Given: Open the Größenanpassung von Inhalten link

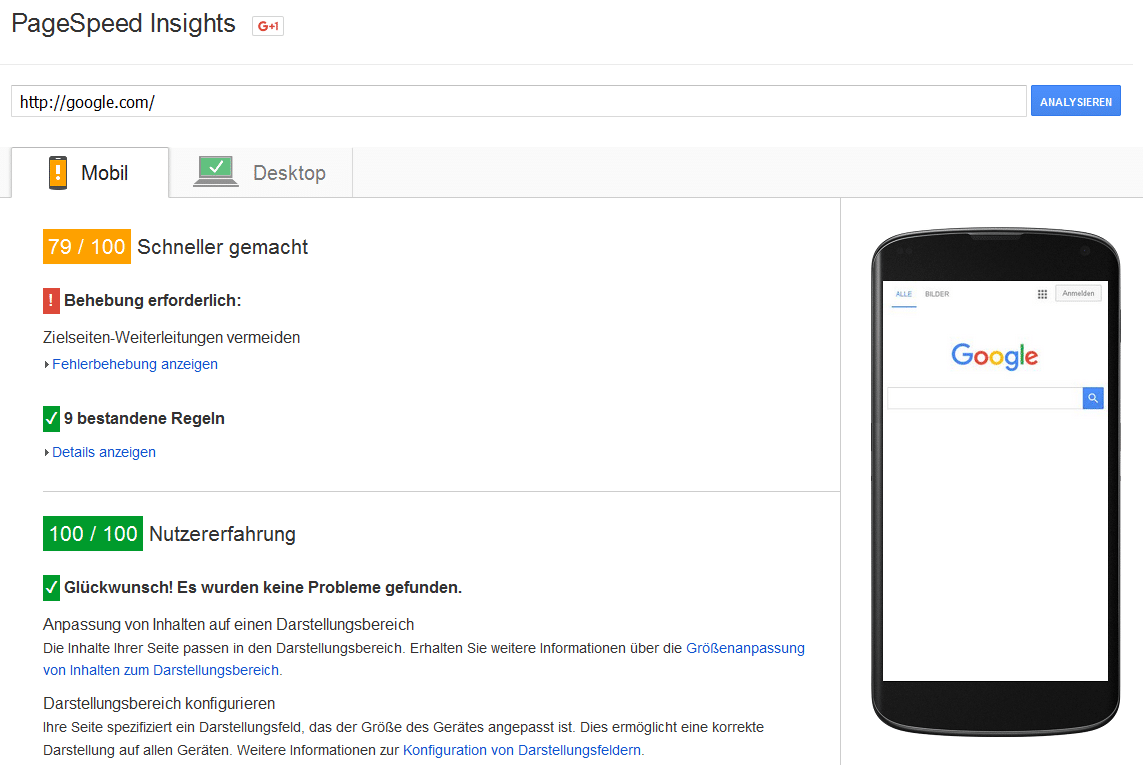Looking at the screenshot, I should click(x=745, y=648).
